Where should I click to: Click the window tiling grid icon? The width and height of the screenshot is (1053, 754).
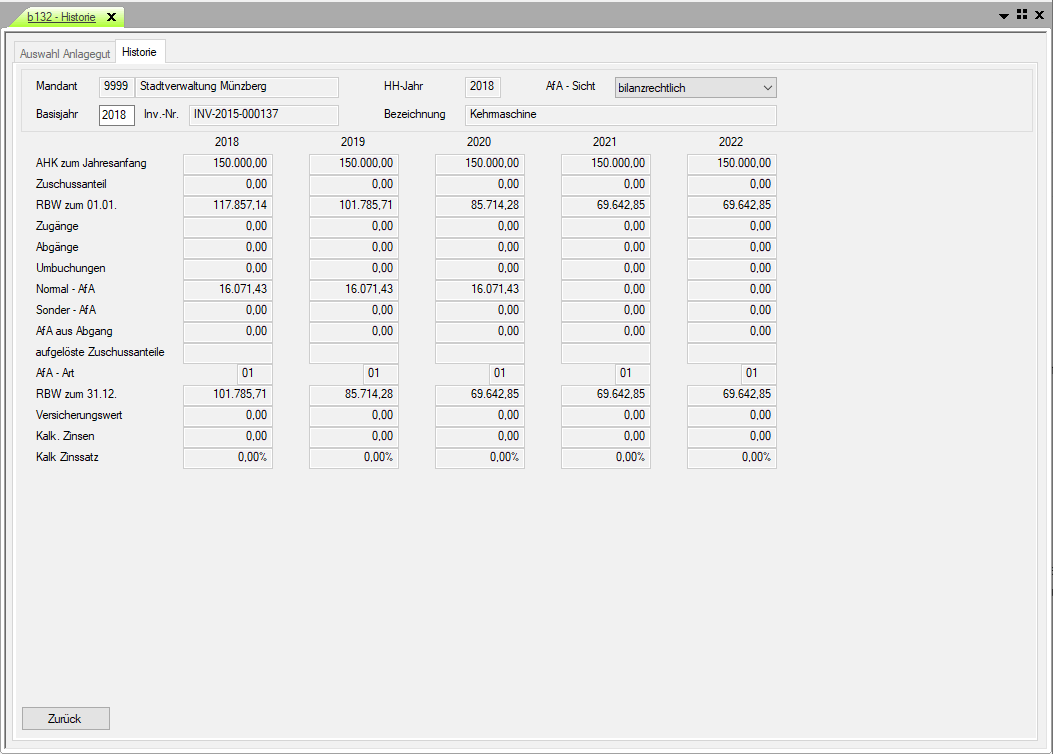(x=1022, y=15)
